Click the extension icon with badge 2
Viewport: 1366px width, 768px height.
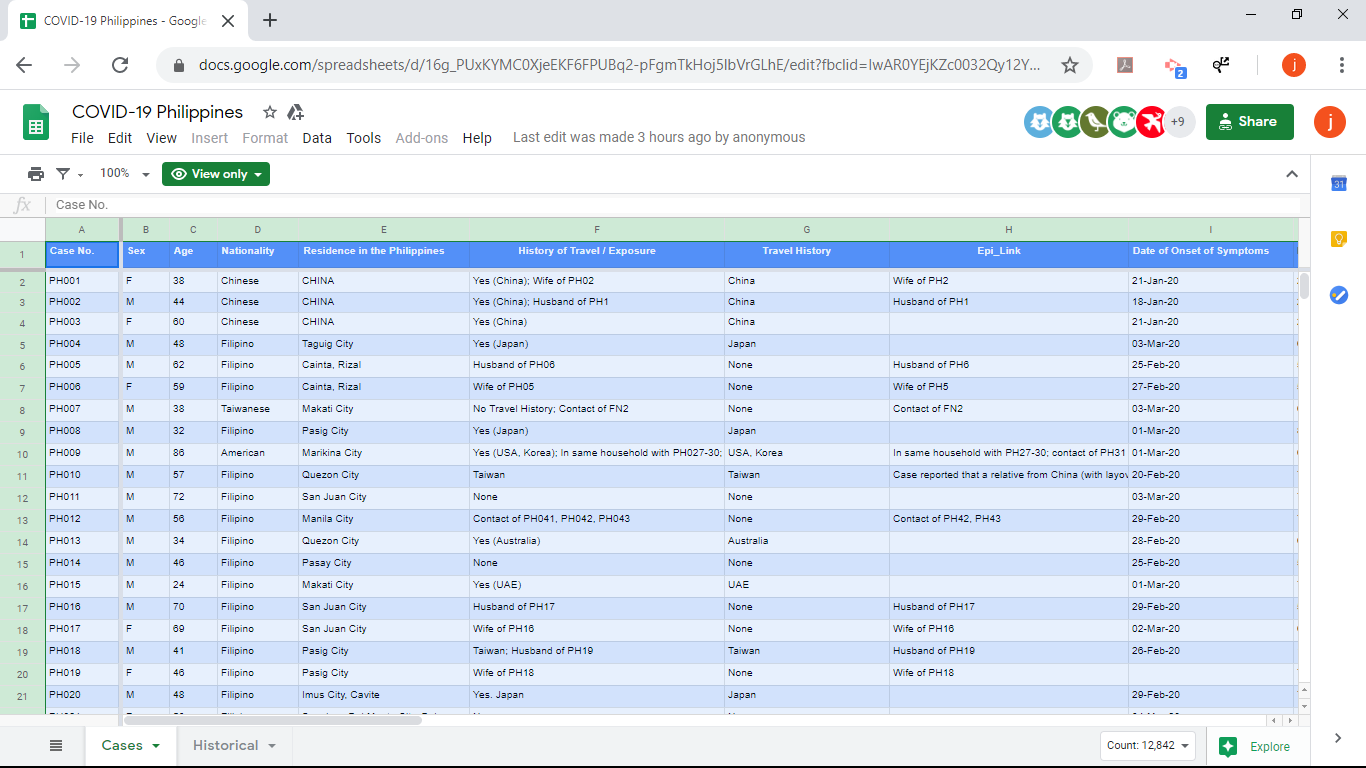1174,66
